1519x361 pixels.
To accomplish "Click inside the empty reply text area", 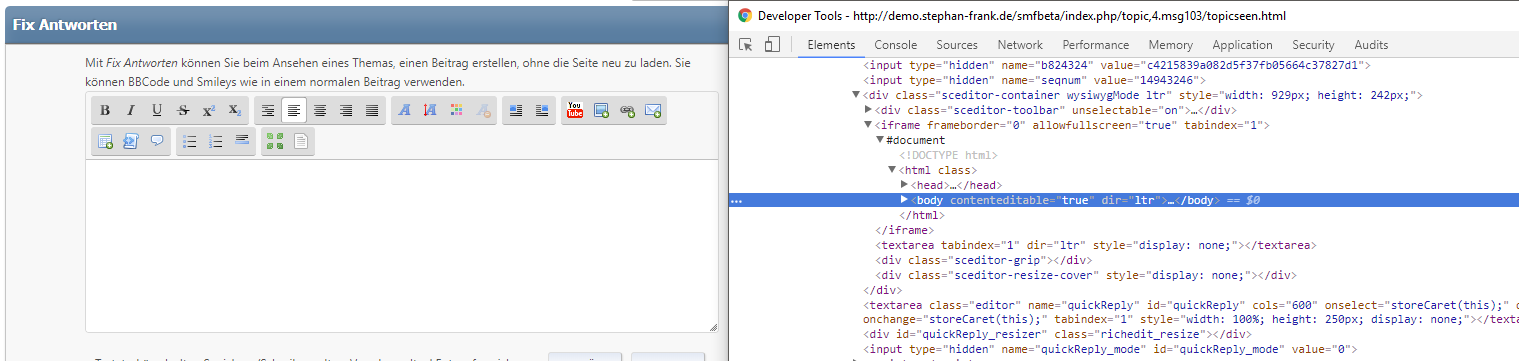I will 401,245.
